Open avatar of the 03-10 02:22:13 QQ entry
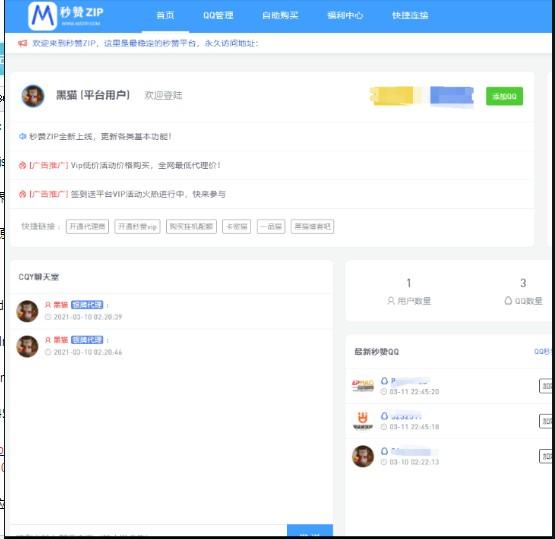The width and height of the screenshot is (555, 539). 363,456
